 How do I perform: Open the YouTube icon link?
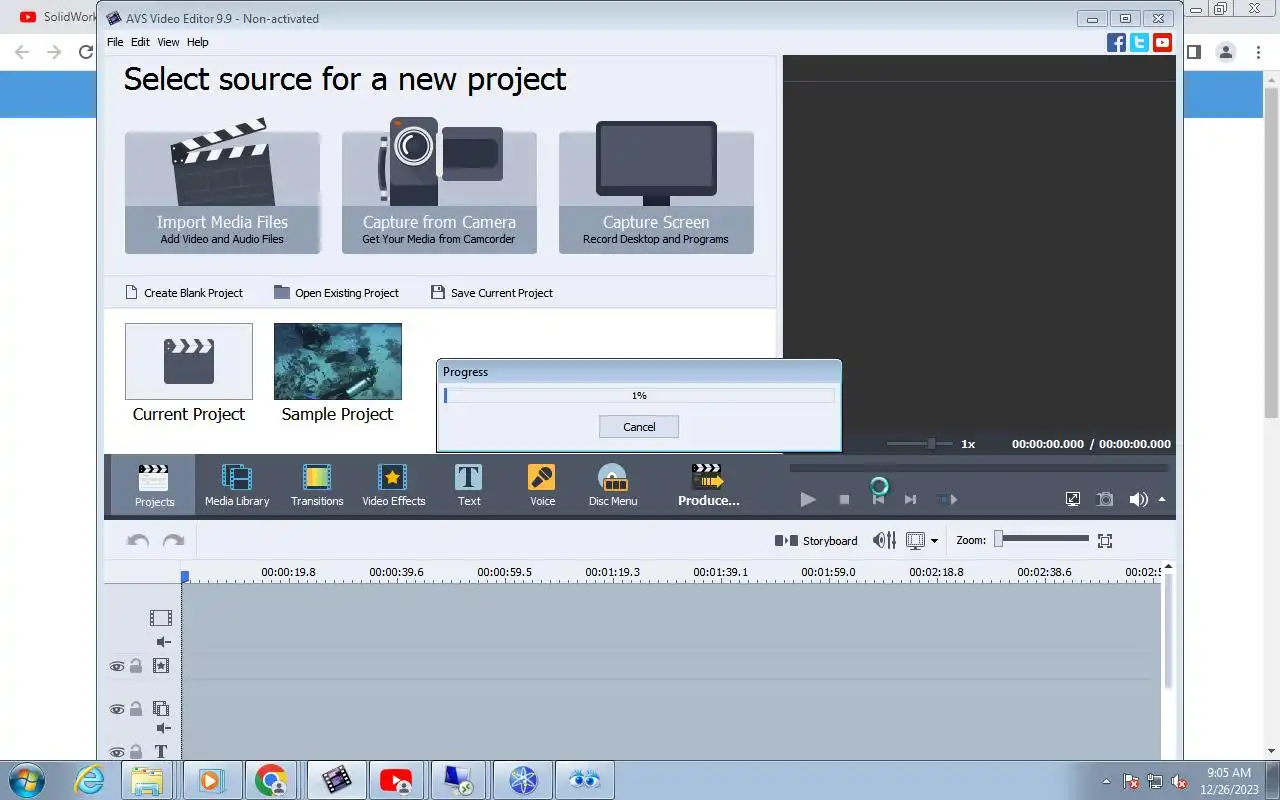[x=1162, y=42]
